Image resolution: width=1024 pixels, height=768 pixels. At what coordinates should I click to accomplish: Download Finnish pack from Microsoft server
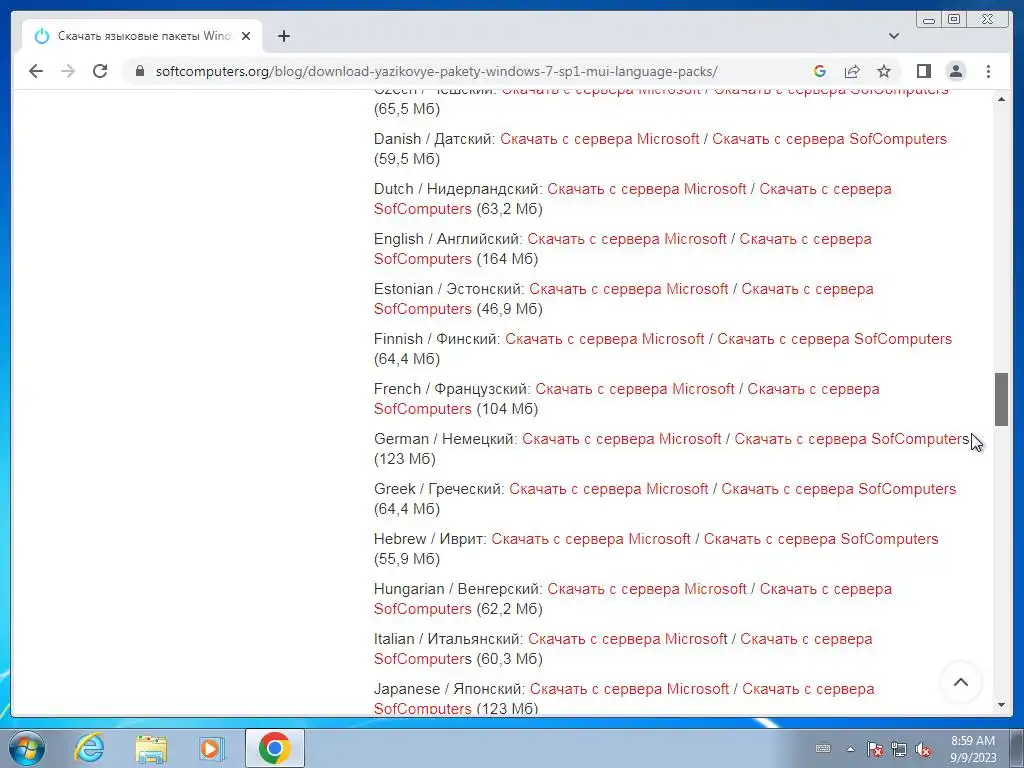(x=605, y=339)
